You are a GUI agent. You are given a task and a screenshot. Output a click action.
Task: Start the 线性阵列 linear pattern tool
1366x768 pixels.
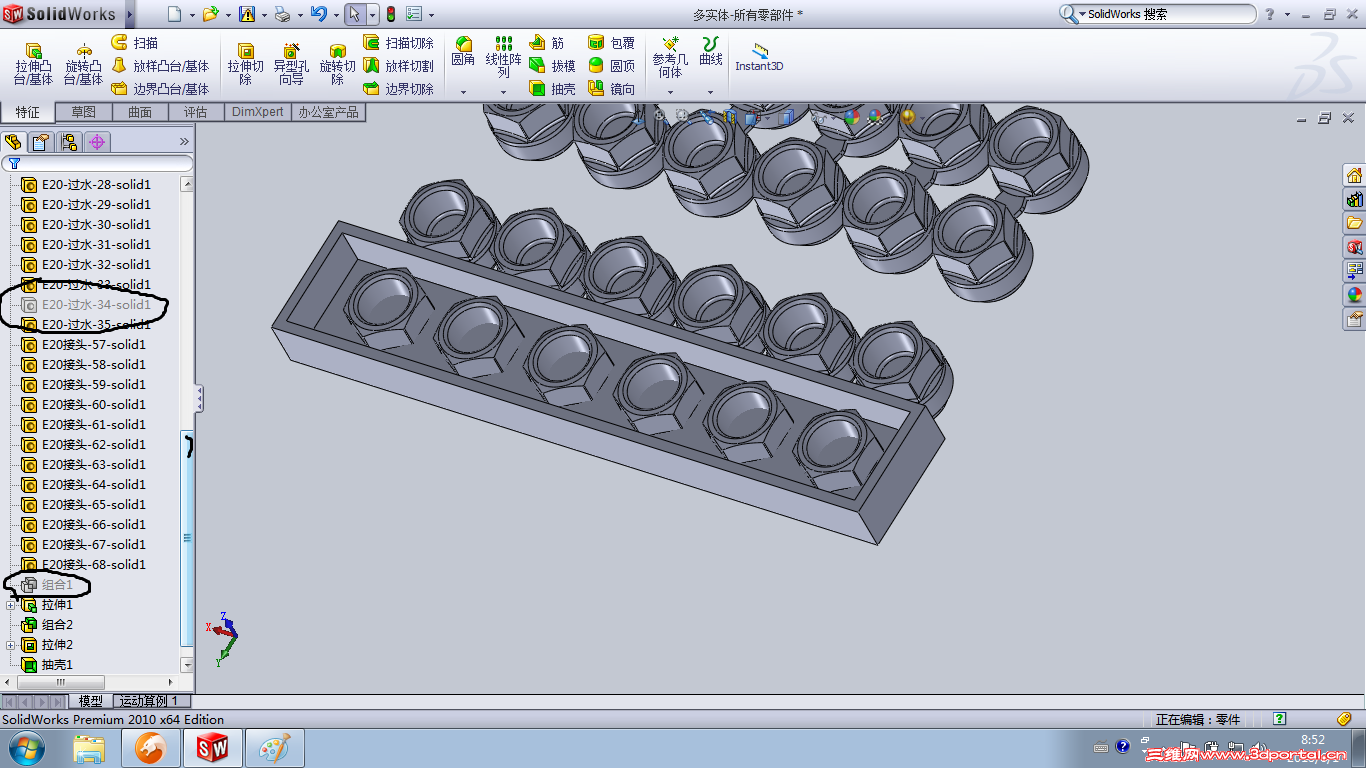504,57
